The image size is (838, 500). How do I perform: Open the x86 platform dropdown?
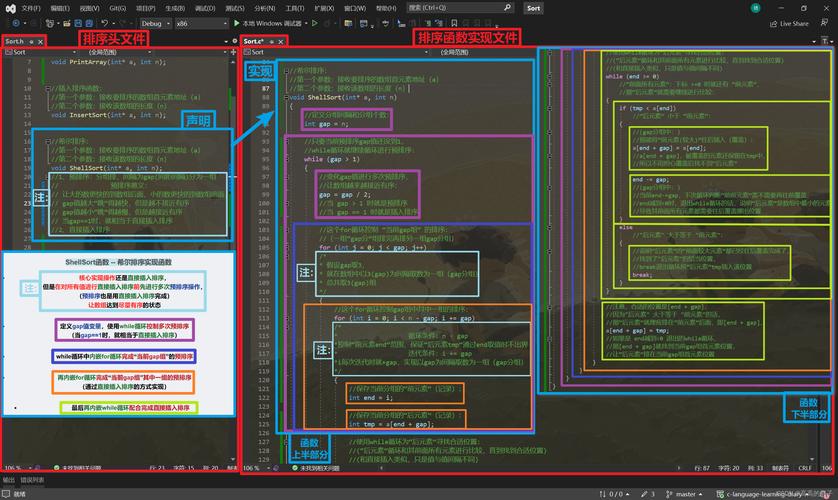coord(201,24)
